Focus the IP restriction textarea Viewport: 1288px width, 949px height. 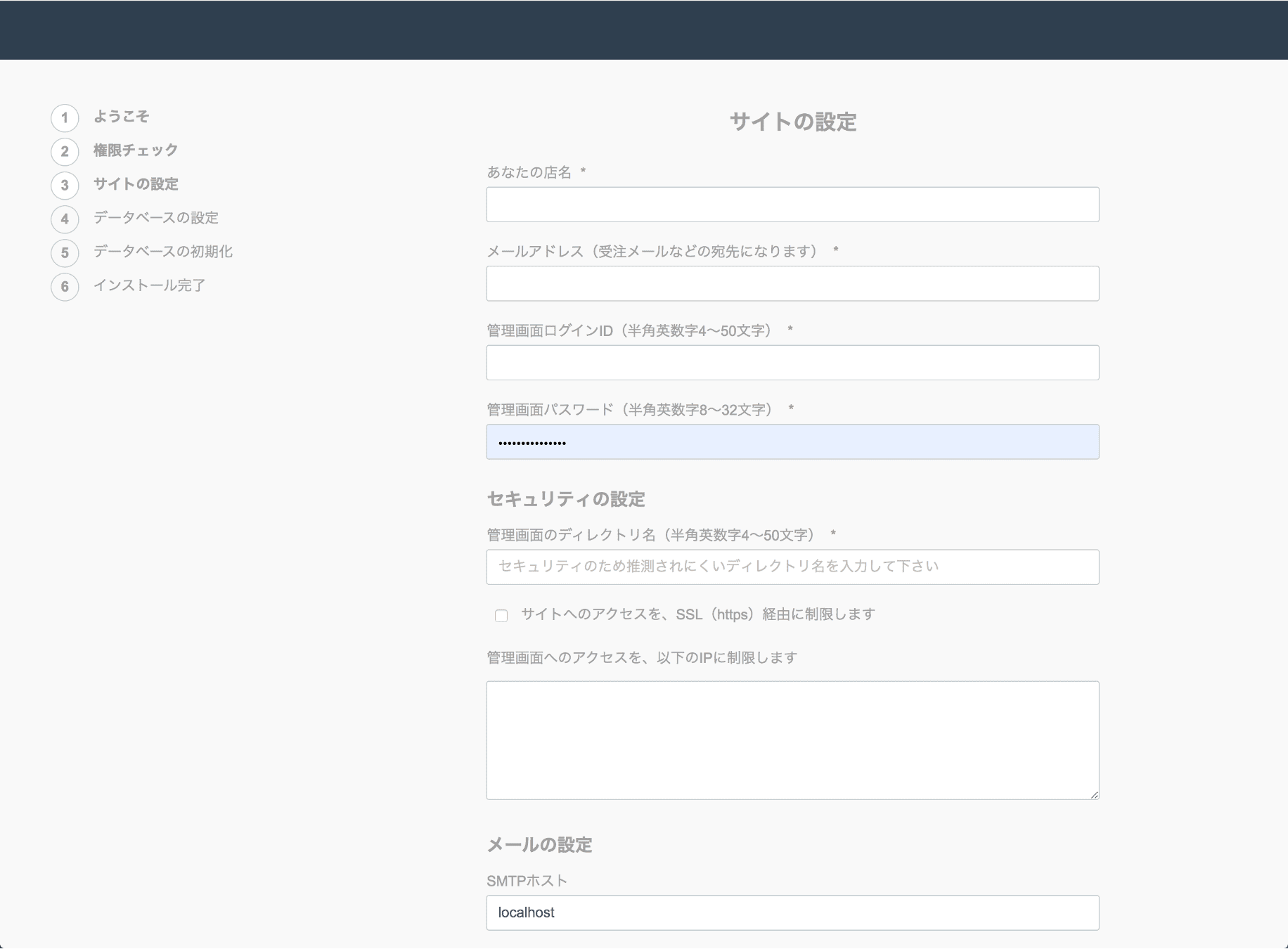792,740
